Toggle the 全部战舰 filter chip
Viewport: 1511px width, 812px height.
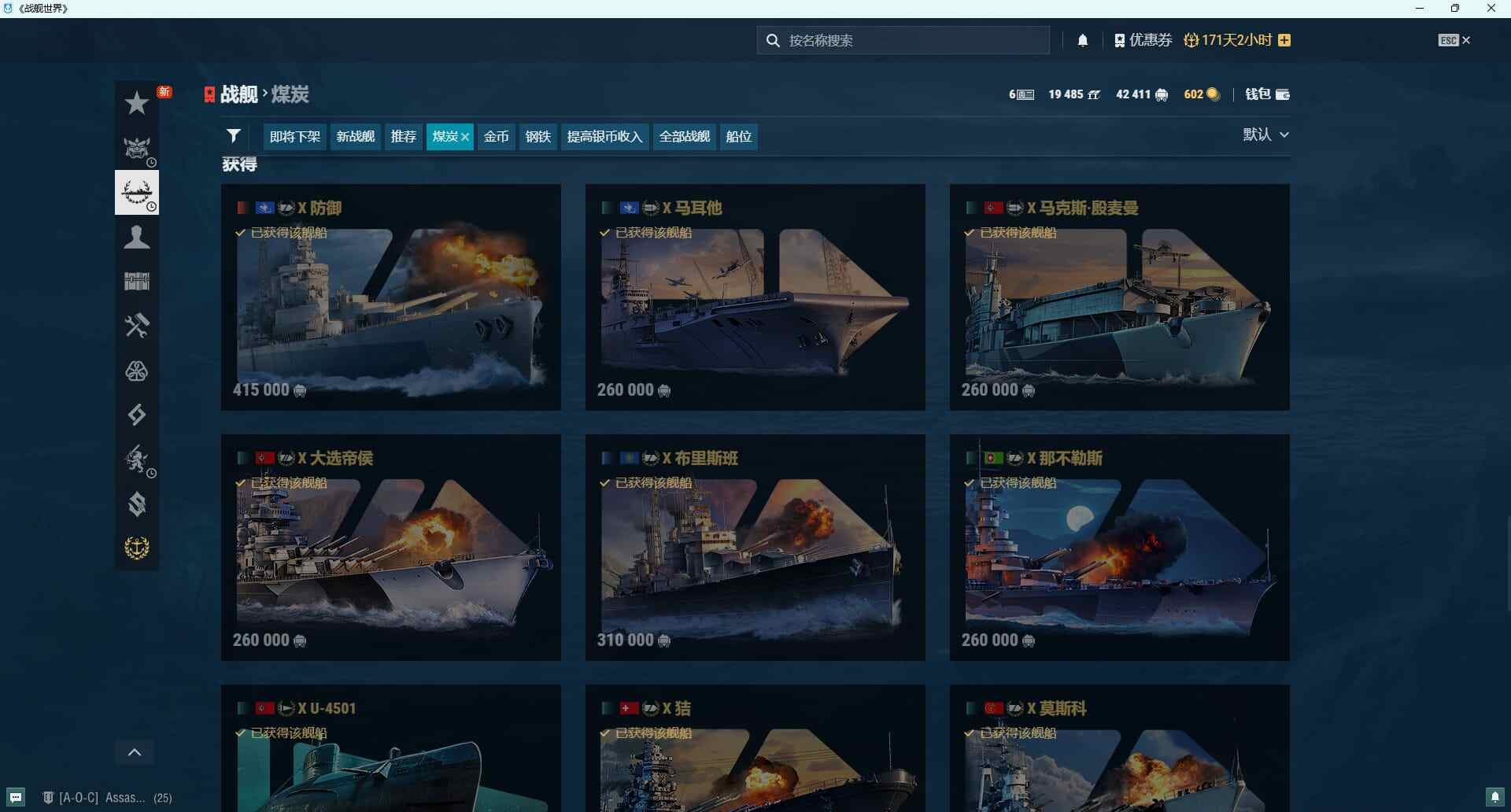tap(685, 136)
